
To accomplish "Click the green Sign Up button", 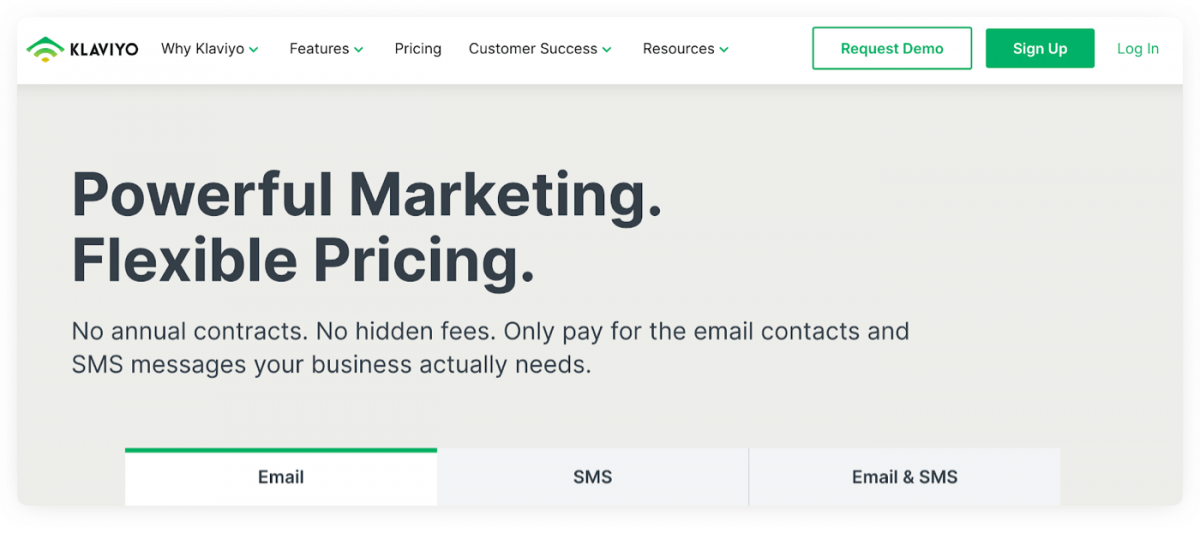I will [1040, 48].
